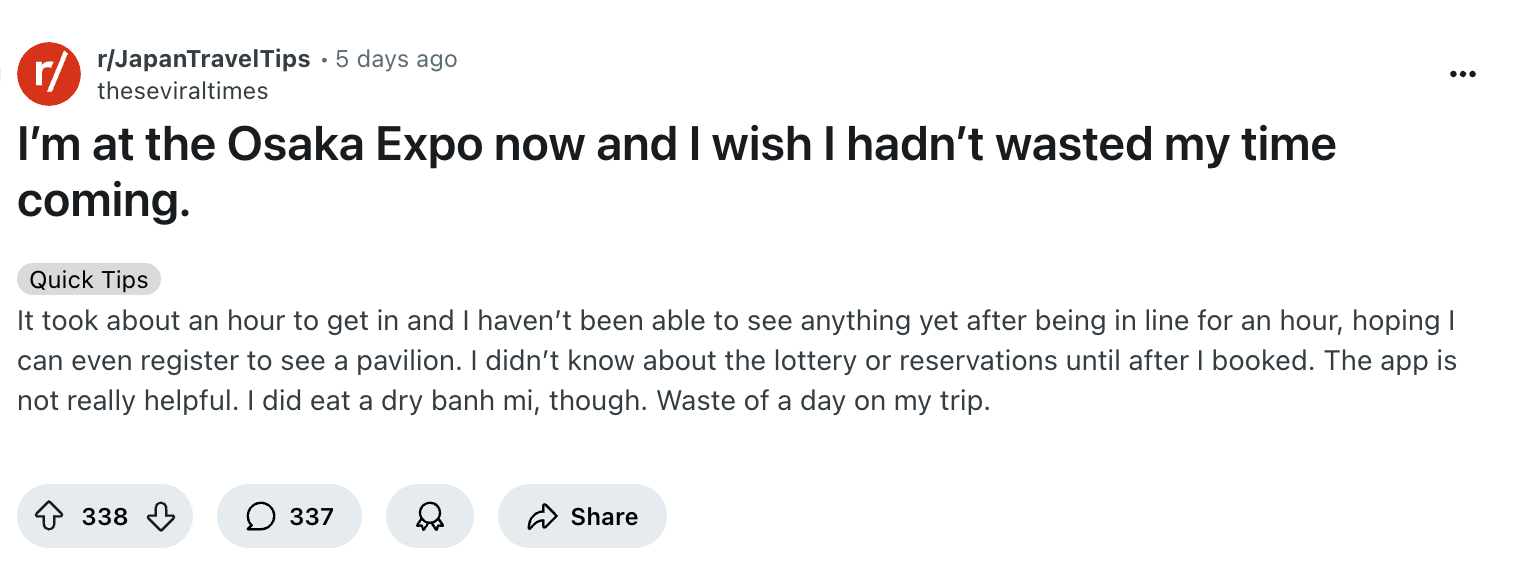
Task: Click the word "coming." in the headline
Action: tap(103, 202)
